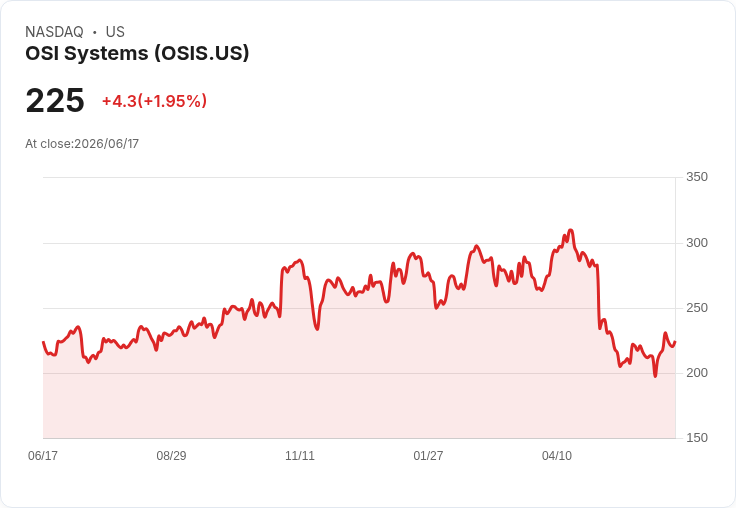This screenshot has height=508, width=736.
Task: Click the OSI Systems (OSIS.US) title
Action: coord(137,54)
